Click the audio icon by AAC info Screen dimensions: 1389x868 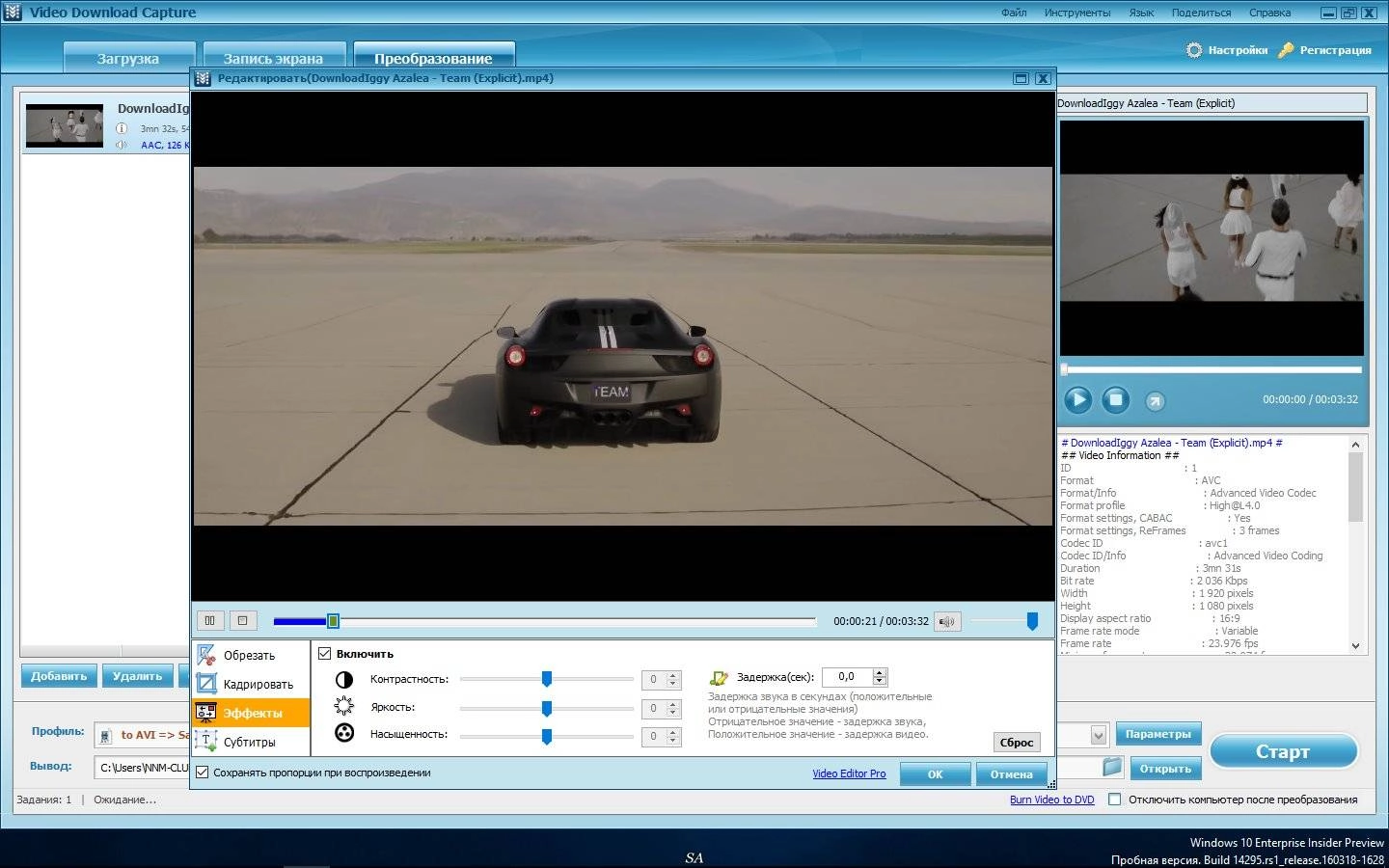[x=122, y=145]
